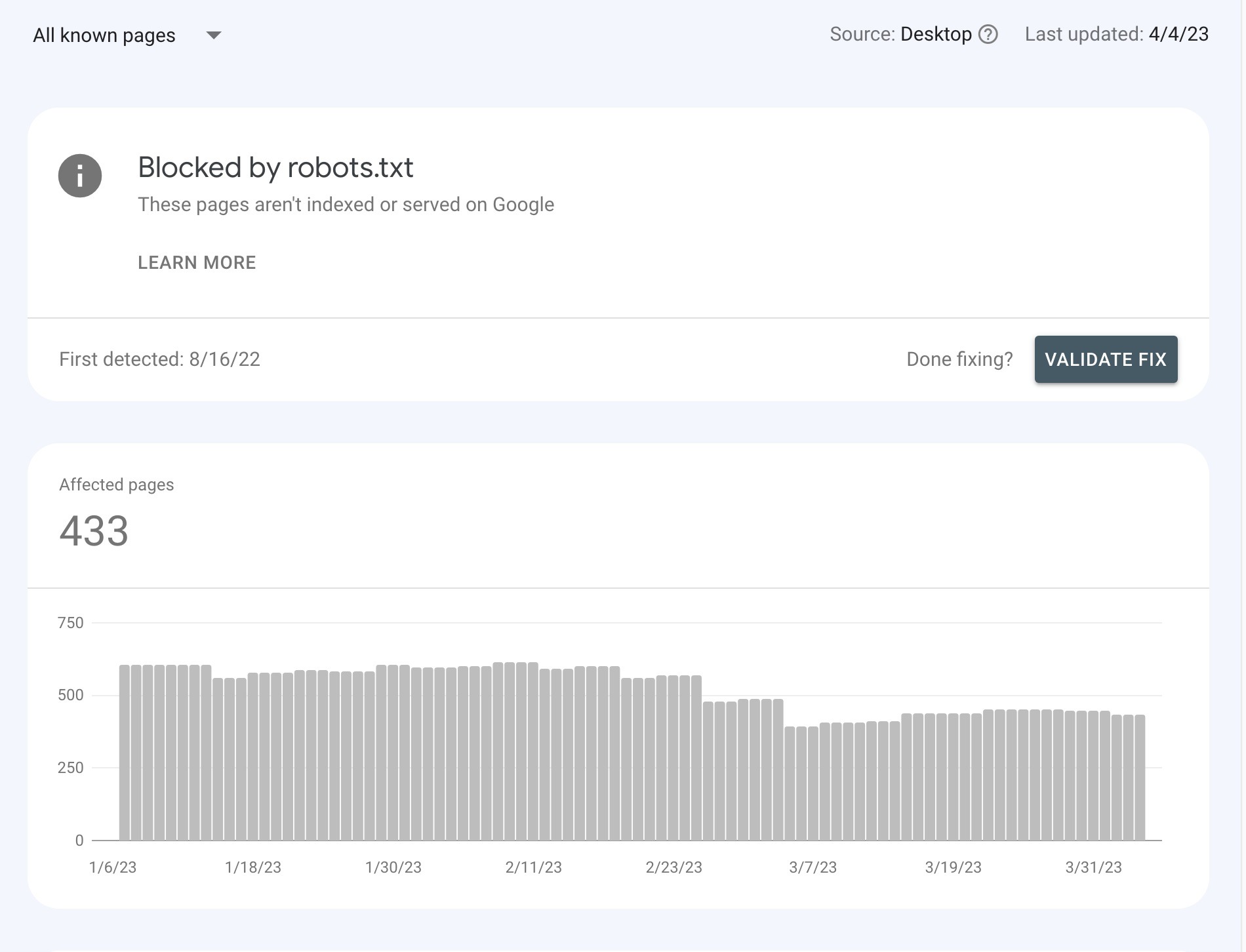Open the LEARN MORE link

tap(196, 262)
